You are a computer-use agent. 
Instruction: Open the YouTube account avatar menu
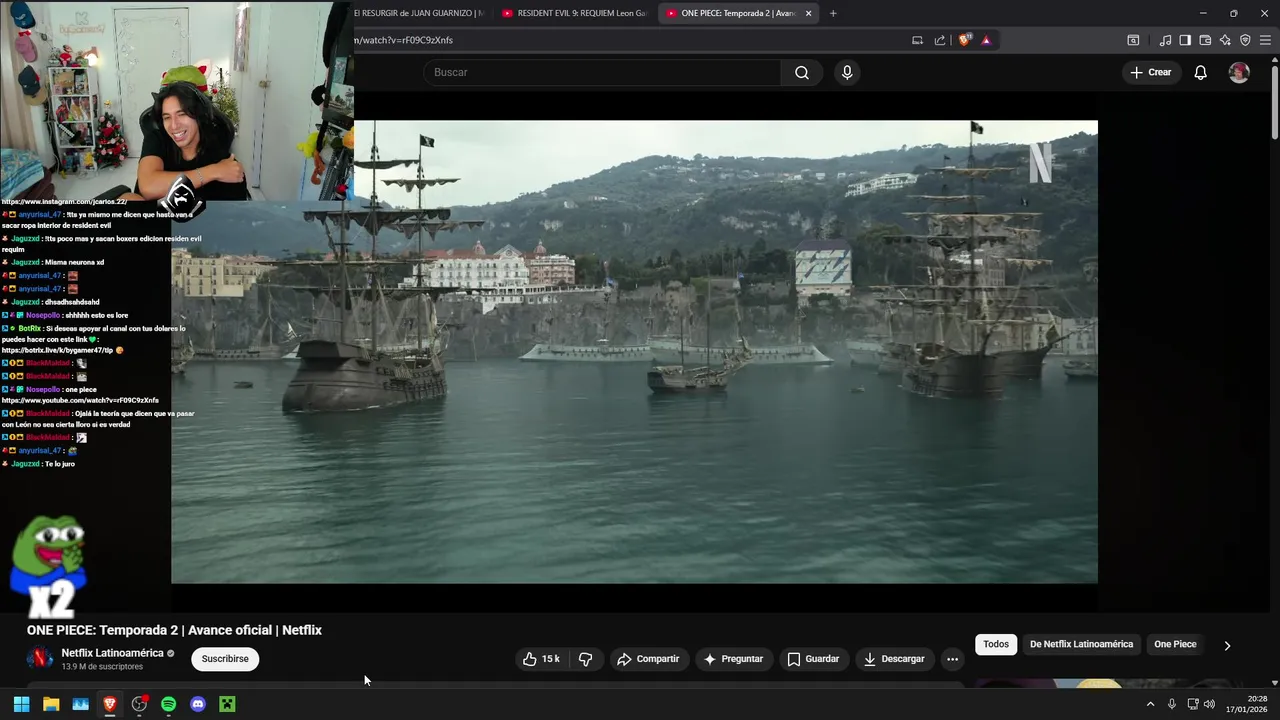coord(1239,72)
